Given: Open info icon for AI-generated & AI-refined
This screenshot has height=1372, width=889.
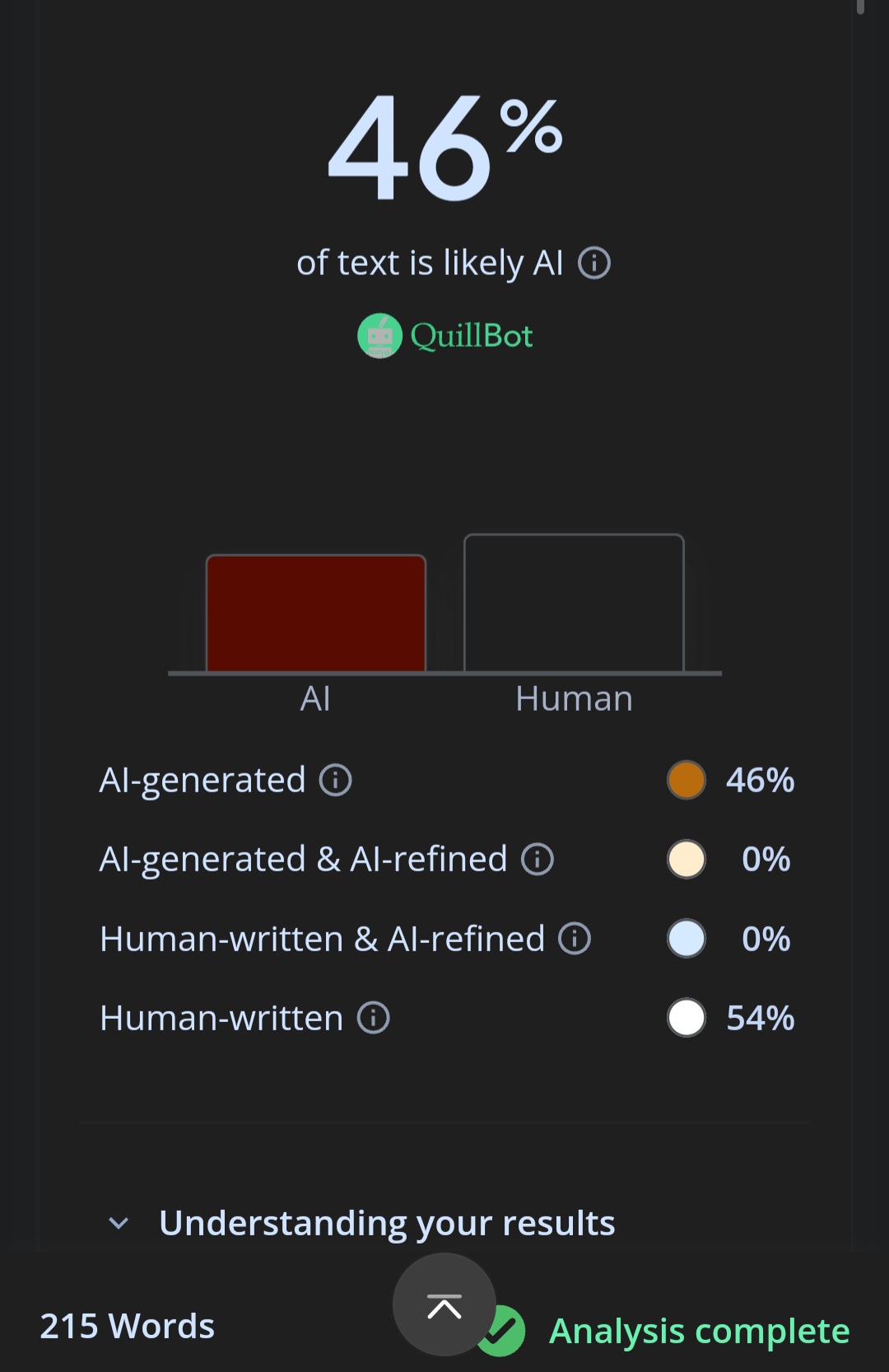Looking at the screenshot, I should pos(538,859).
